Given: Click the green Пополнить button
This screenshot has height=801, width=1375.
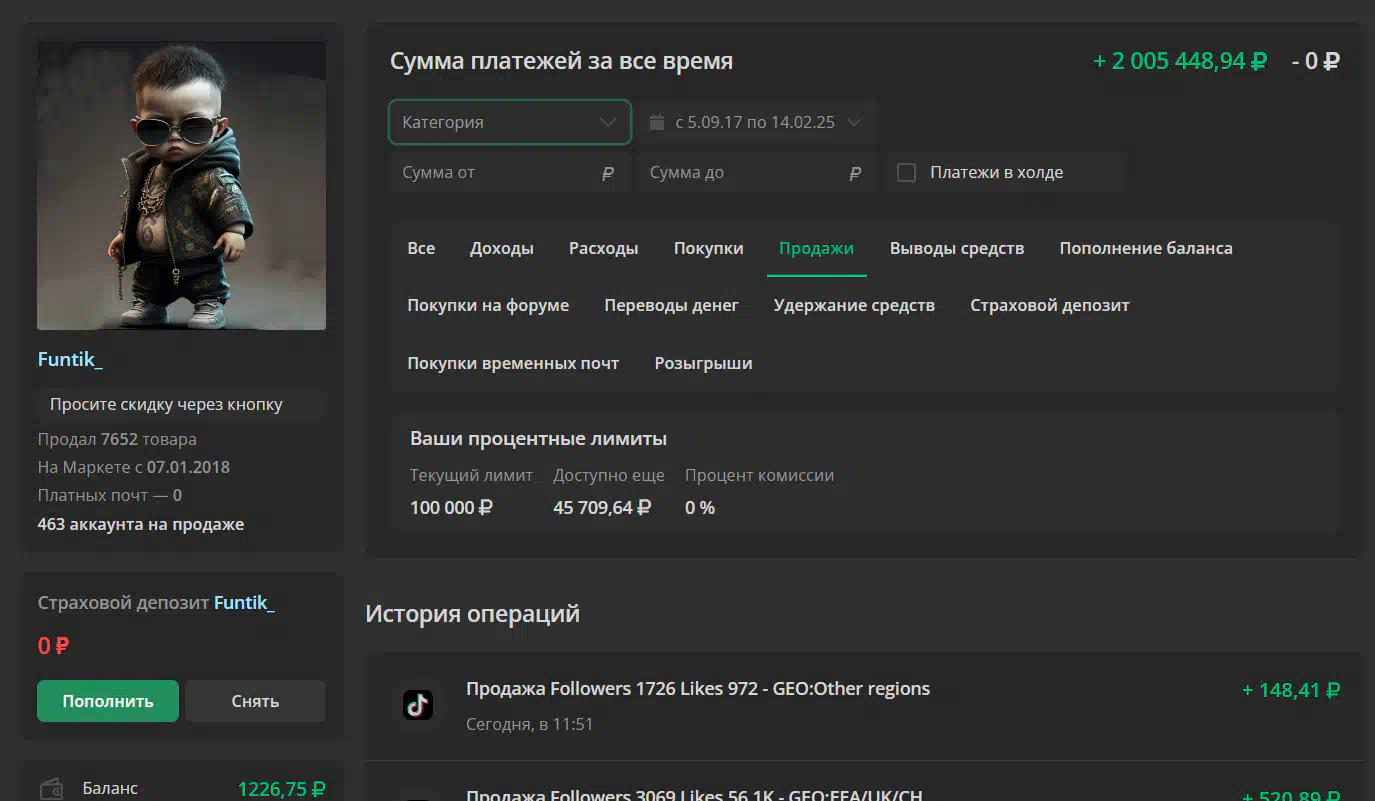Looking at the screenshot, I should (x=108, y=701).
